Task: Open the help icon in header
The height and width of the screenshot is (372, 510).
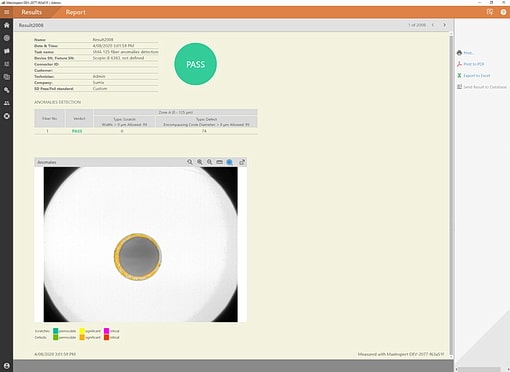Action: tap(503, 12)
